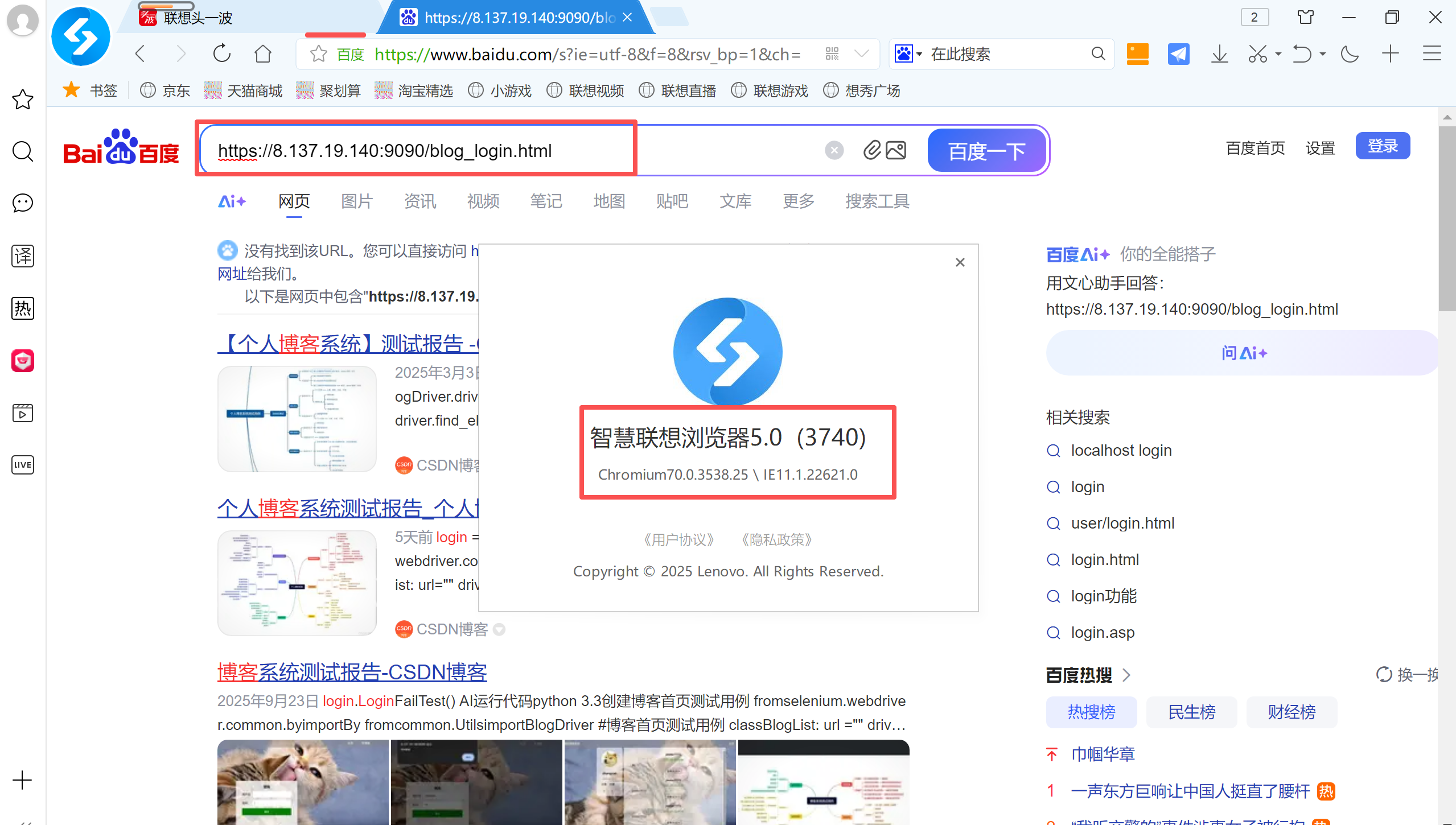Toggle night mode moon icon
Screen dimensions: 1456x825
[x=1350, y=54]
